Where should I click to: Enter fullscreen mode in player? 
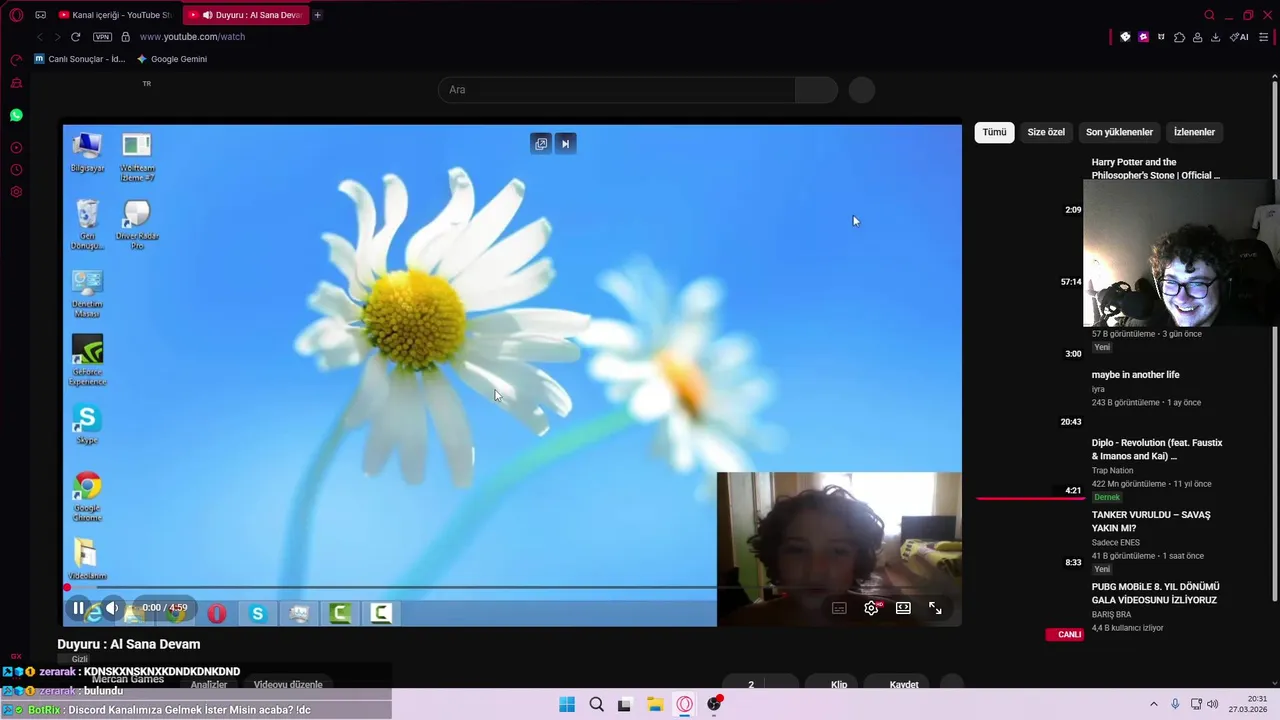pos(935,608)
